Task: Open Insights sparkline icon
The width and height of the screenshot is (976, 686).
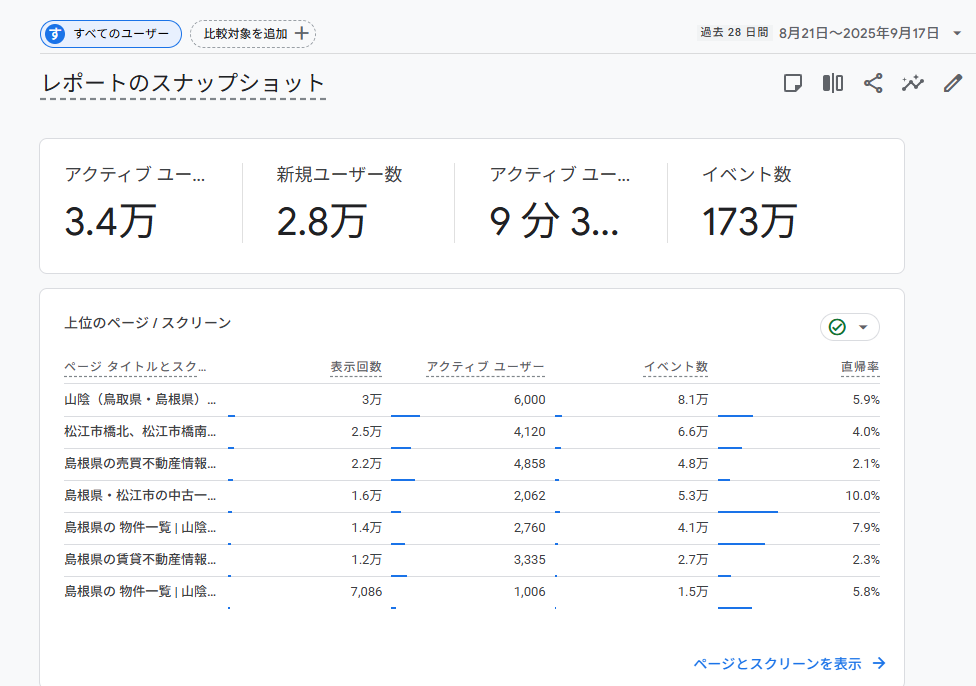Action: (x=912, y=83)
